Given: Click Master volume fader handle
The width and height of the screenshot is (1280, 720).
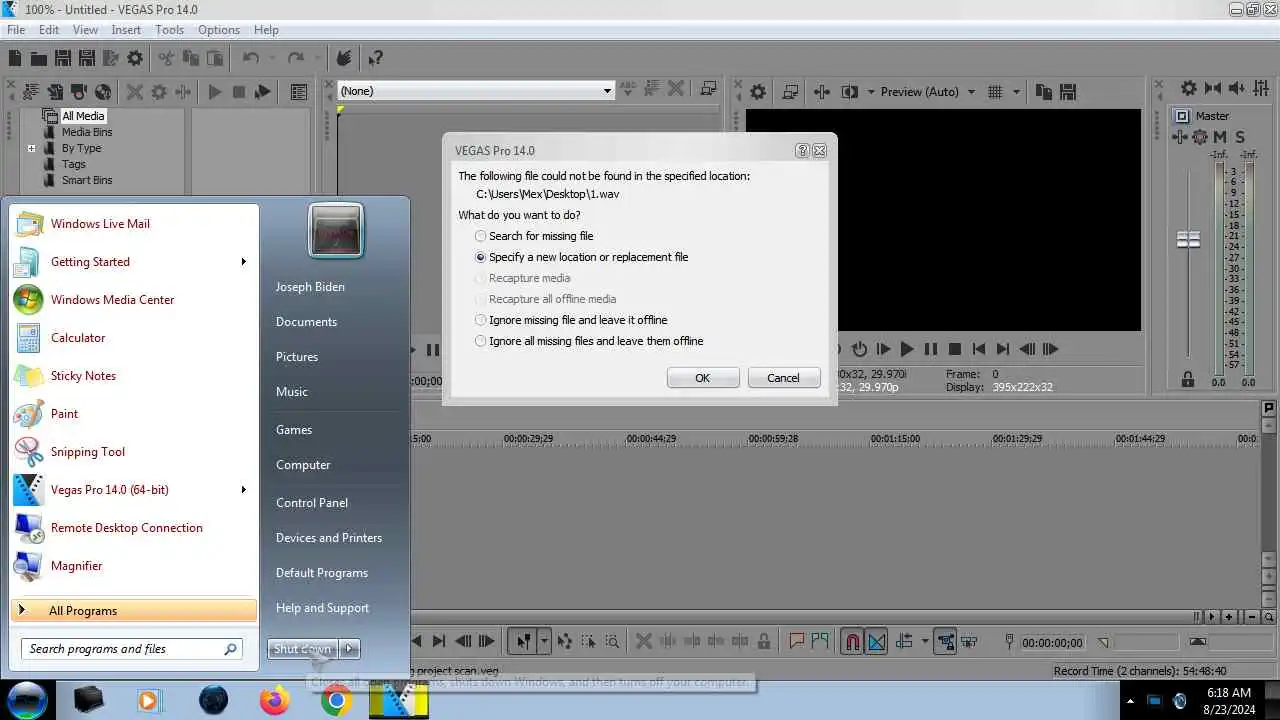Looking at the screenshot, I should tap(1188, 240).
